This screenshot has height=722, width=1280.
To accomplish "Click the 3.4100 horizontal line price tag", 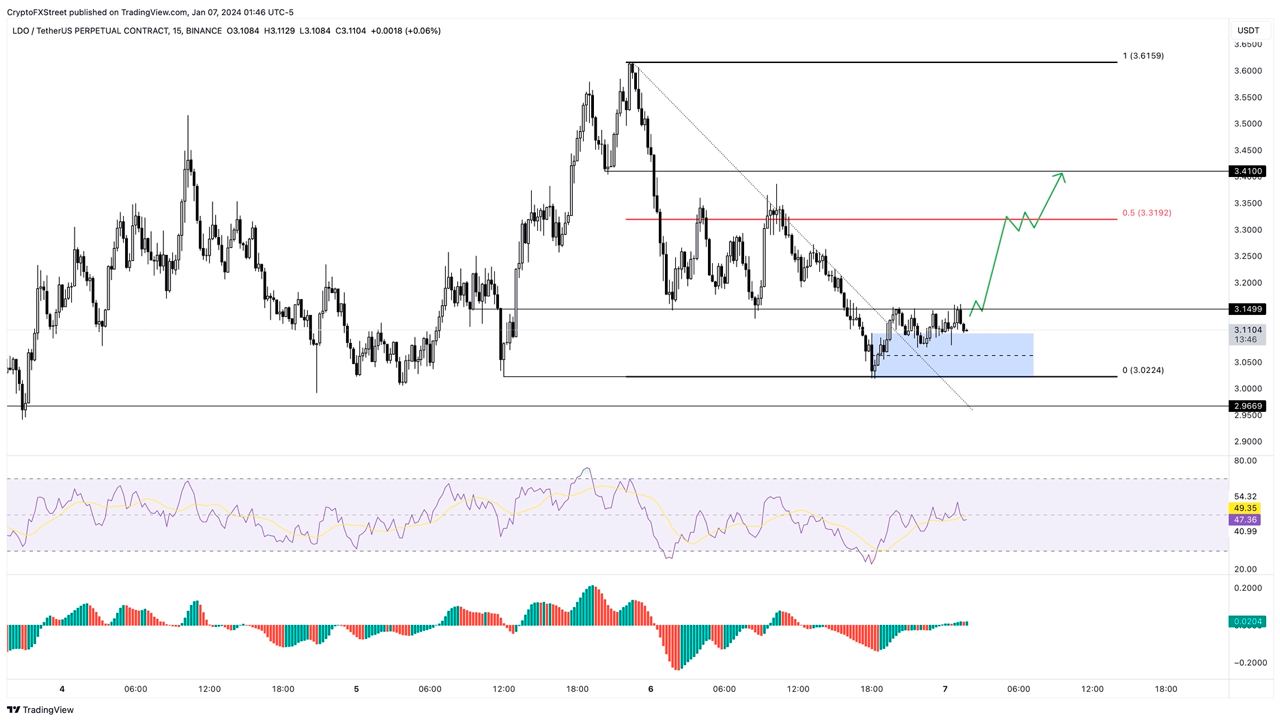I will click(x=1248, y=172).
